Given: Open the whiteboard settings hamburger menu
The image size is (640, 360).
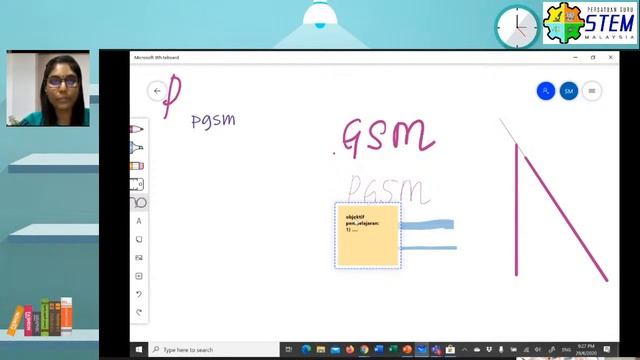Looking at the screenshot, I should tap(592, 91).
